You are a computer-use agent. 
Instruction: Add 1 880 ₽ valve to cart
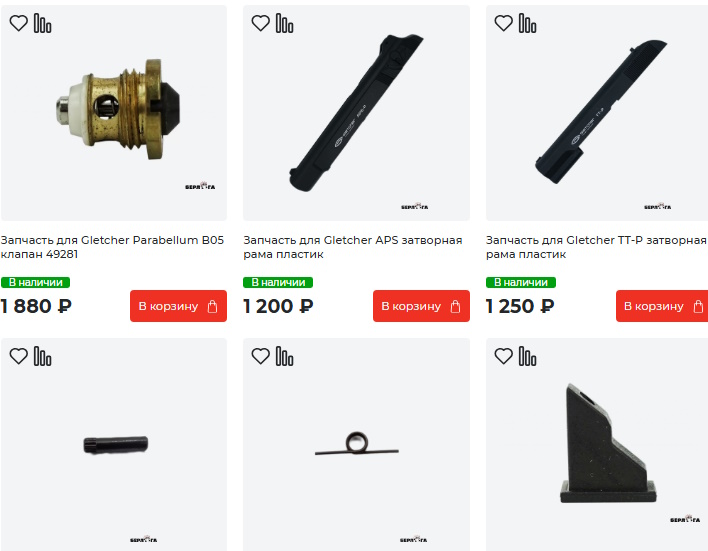coord(178,306)
